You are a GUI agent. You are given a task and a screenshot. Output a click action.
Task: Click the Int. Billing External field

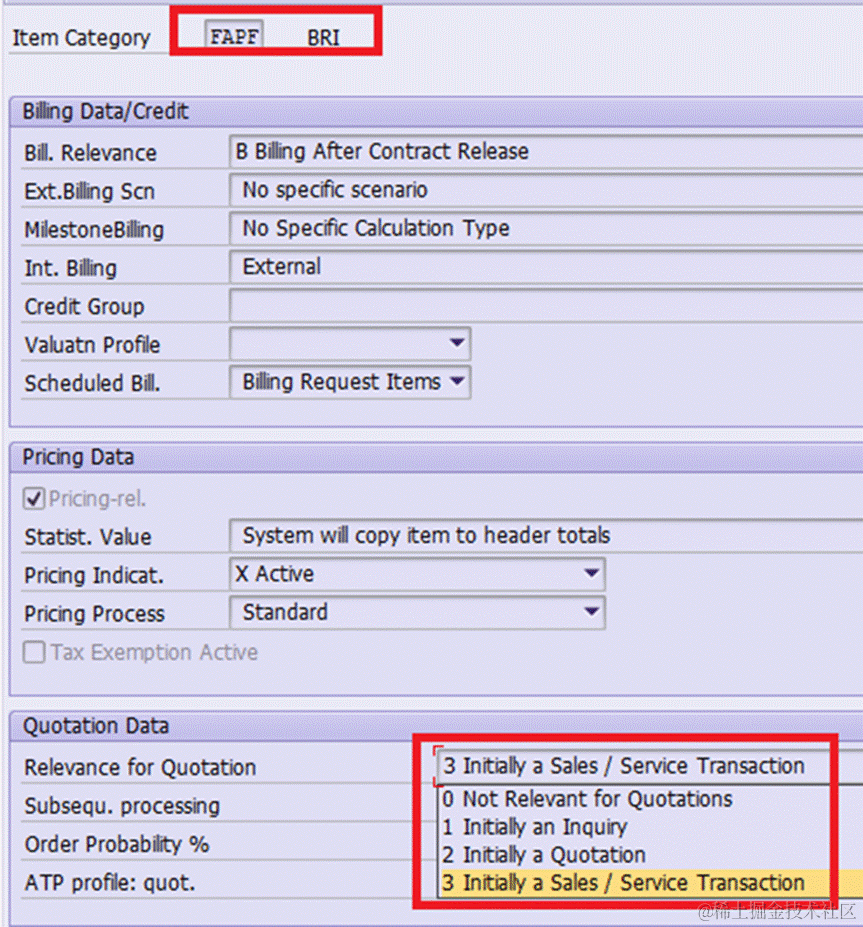pos(546,267)
